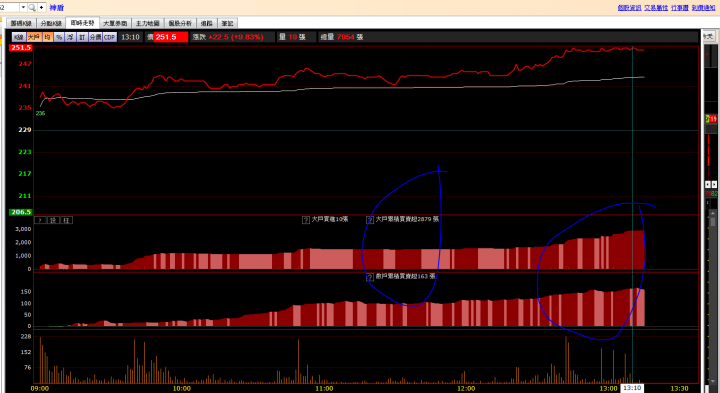Click the right arrow in the side panel
720x393 pixels.
point(714,184)
